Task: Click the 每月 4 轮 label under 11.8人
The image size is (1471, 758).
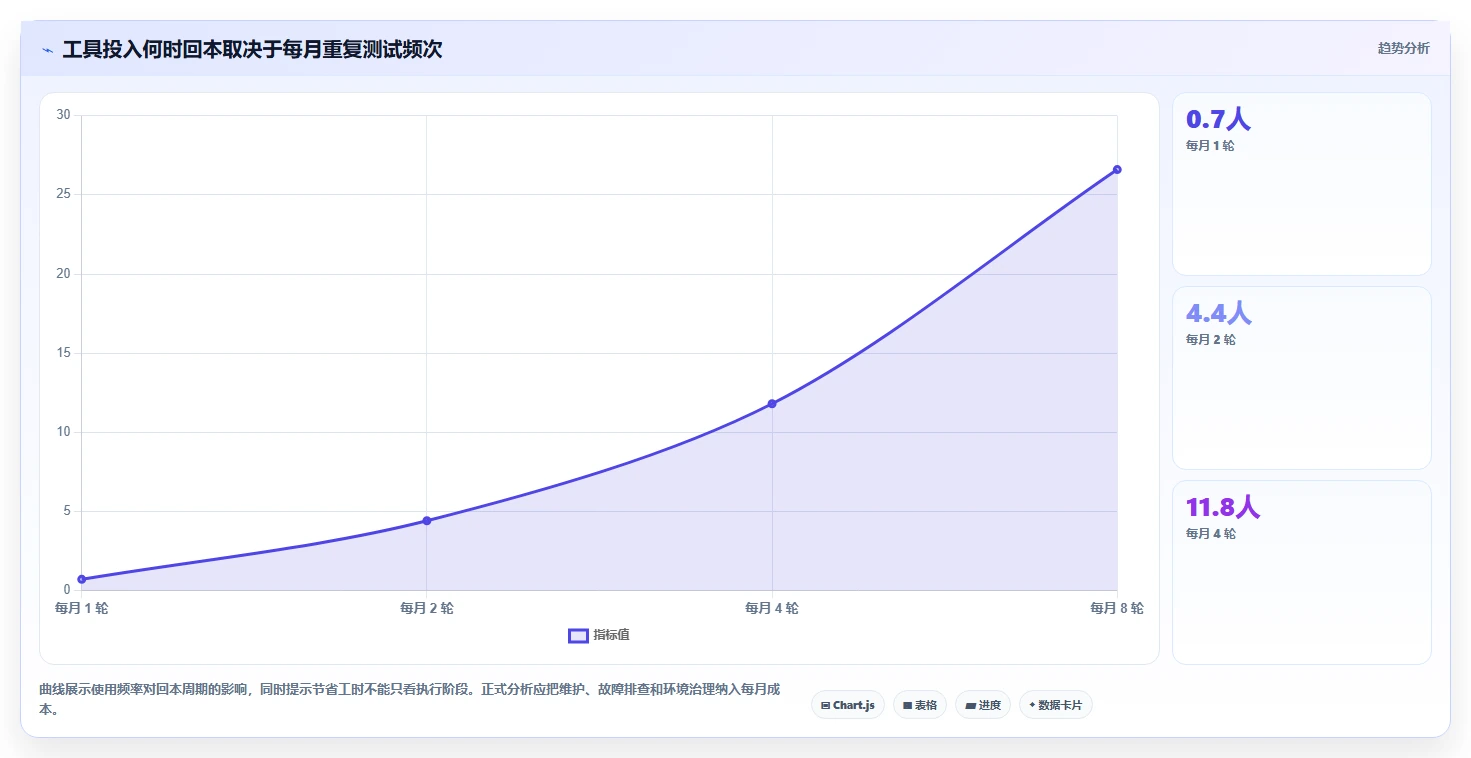Action: pos(1210,534)
